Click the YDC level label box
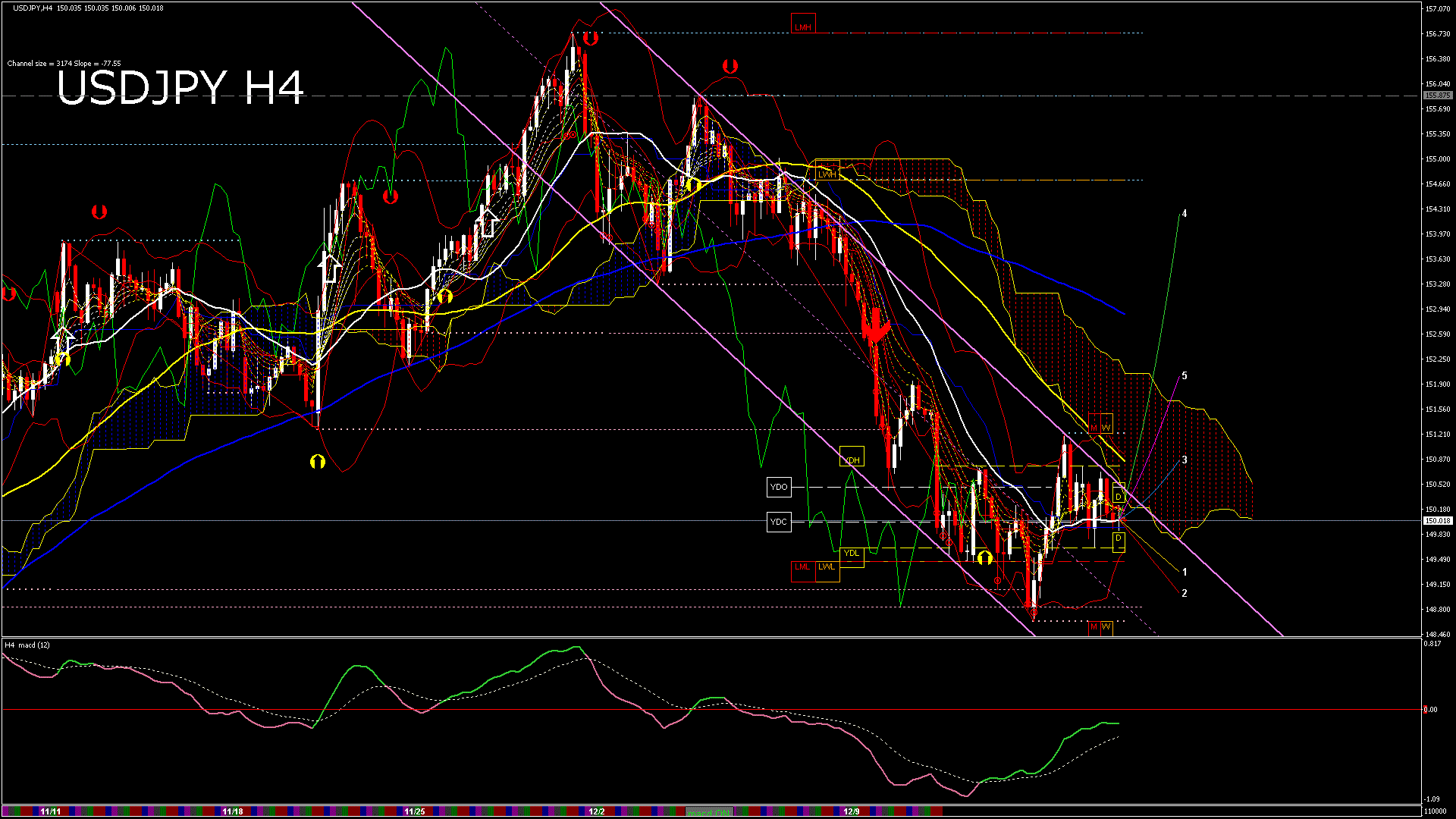 779,522
